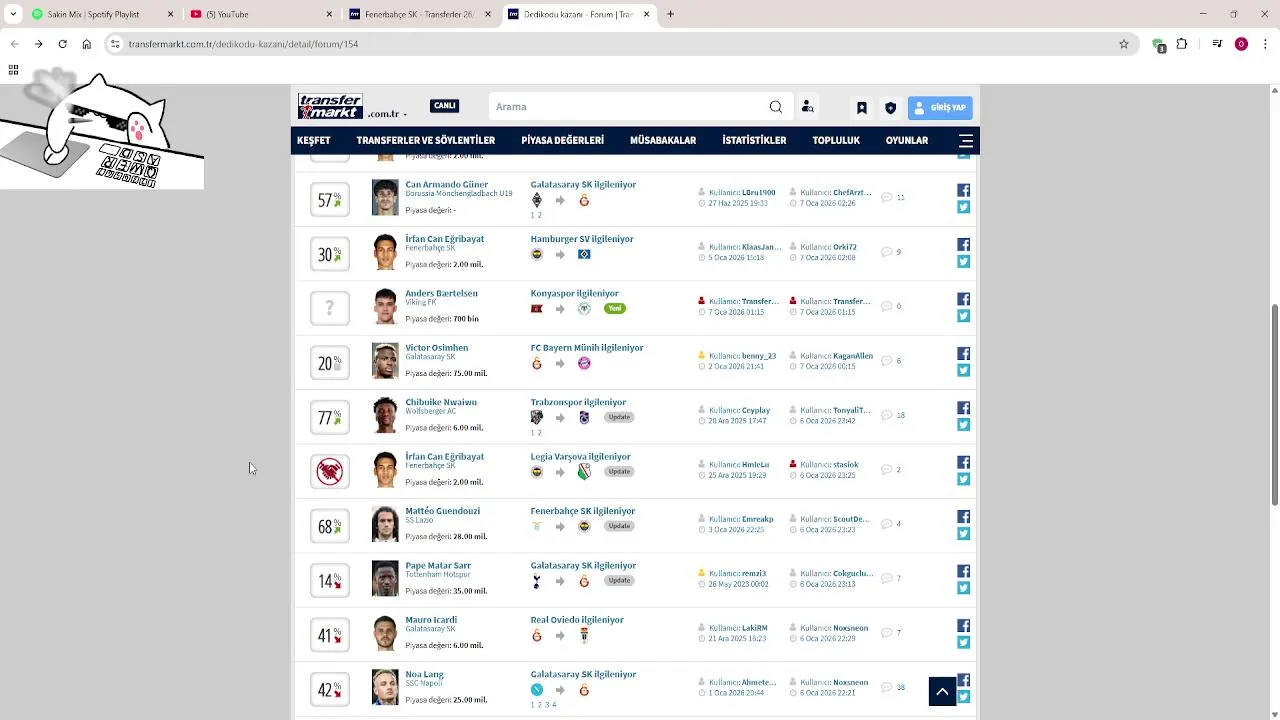Share Victor Osimhen rumor on Facebook
Screen dimensions: 1280x720
(x=964, y=353)
